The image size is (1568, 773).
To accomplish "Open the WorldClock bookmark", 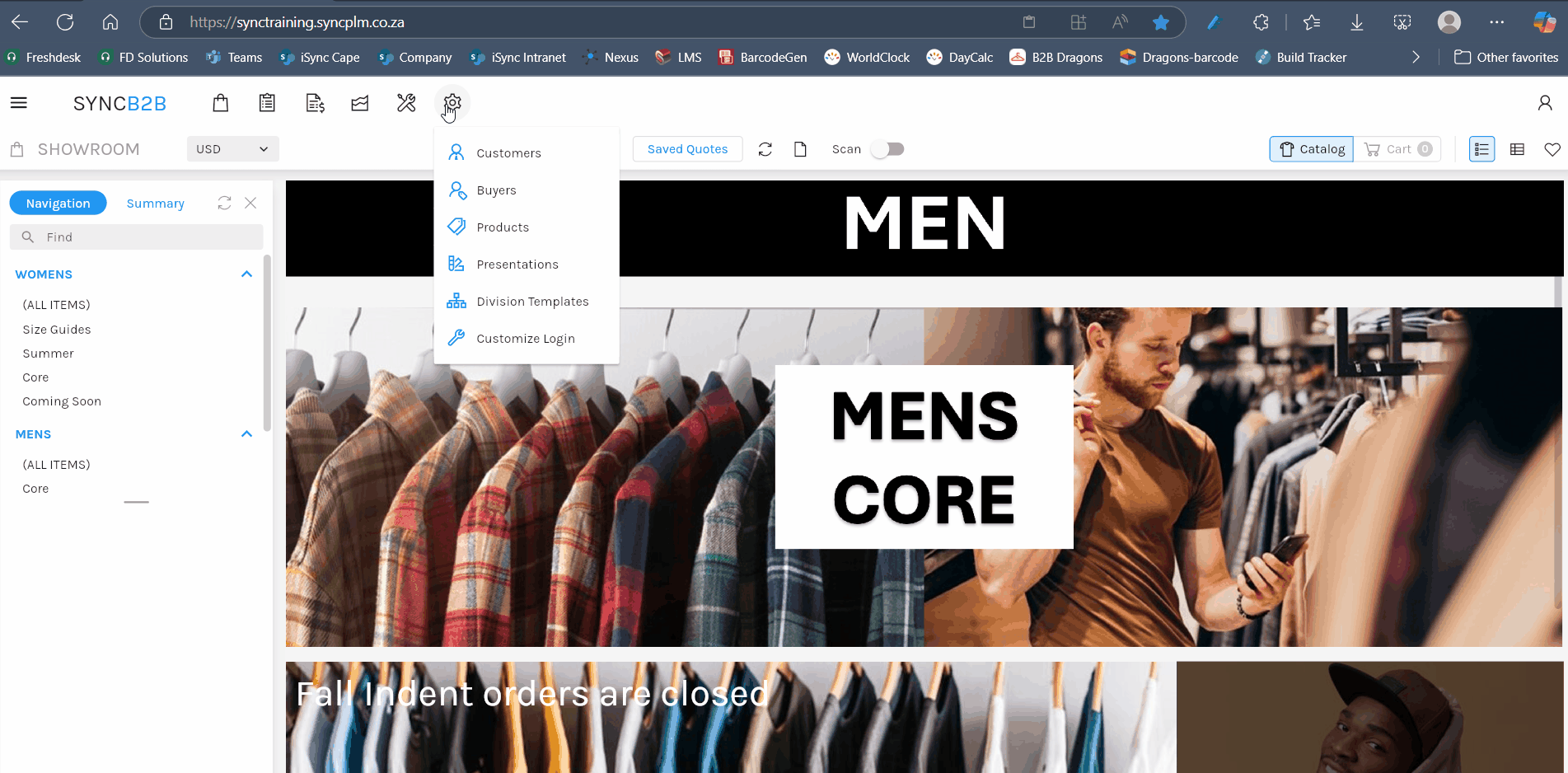I will 867,57.
